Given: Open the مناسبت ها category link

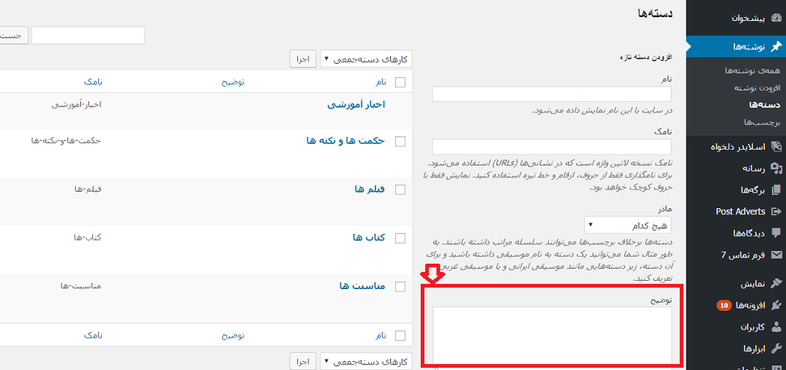Looking at the screenshot, I should tap(362, 286).
